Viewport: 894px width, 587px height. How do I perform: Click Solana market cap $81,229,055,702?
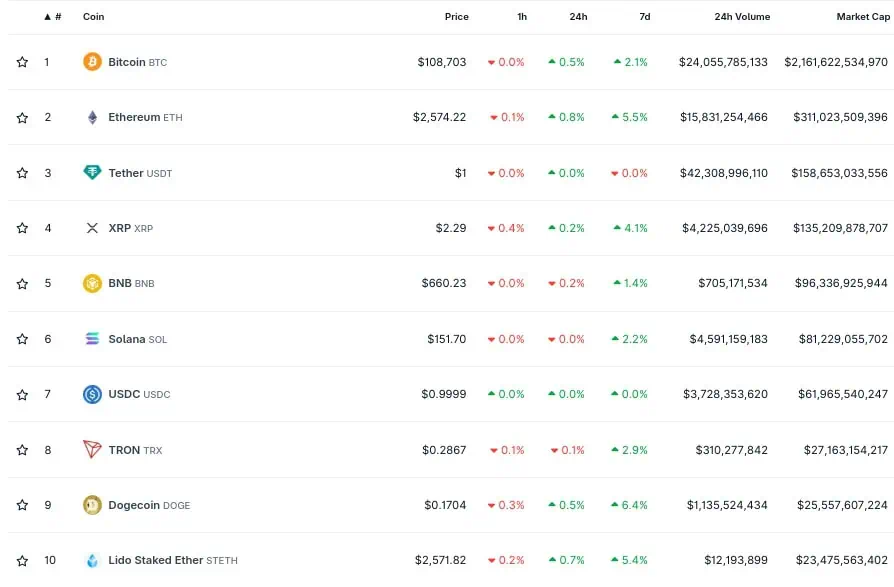click(x=843, y=339)
